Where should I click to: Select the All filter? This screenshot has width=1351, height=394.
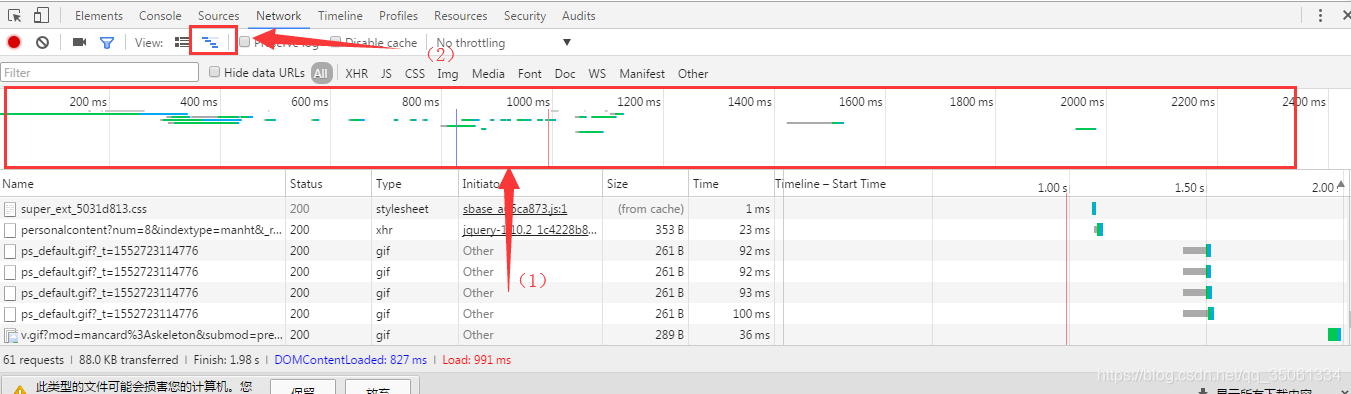point(321,73)
